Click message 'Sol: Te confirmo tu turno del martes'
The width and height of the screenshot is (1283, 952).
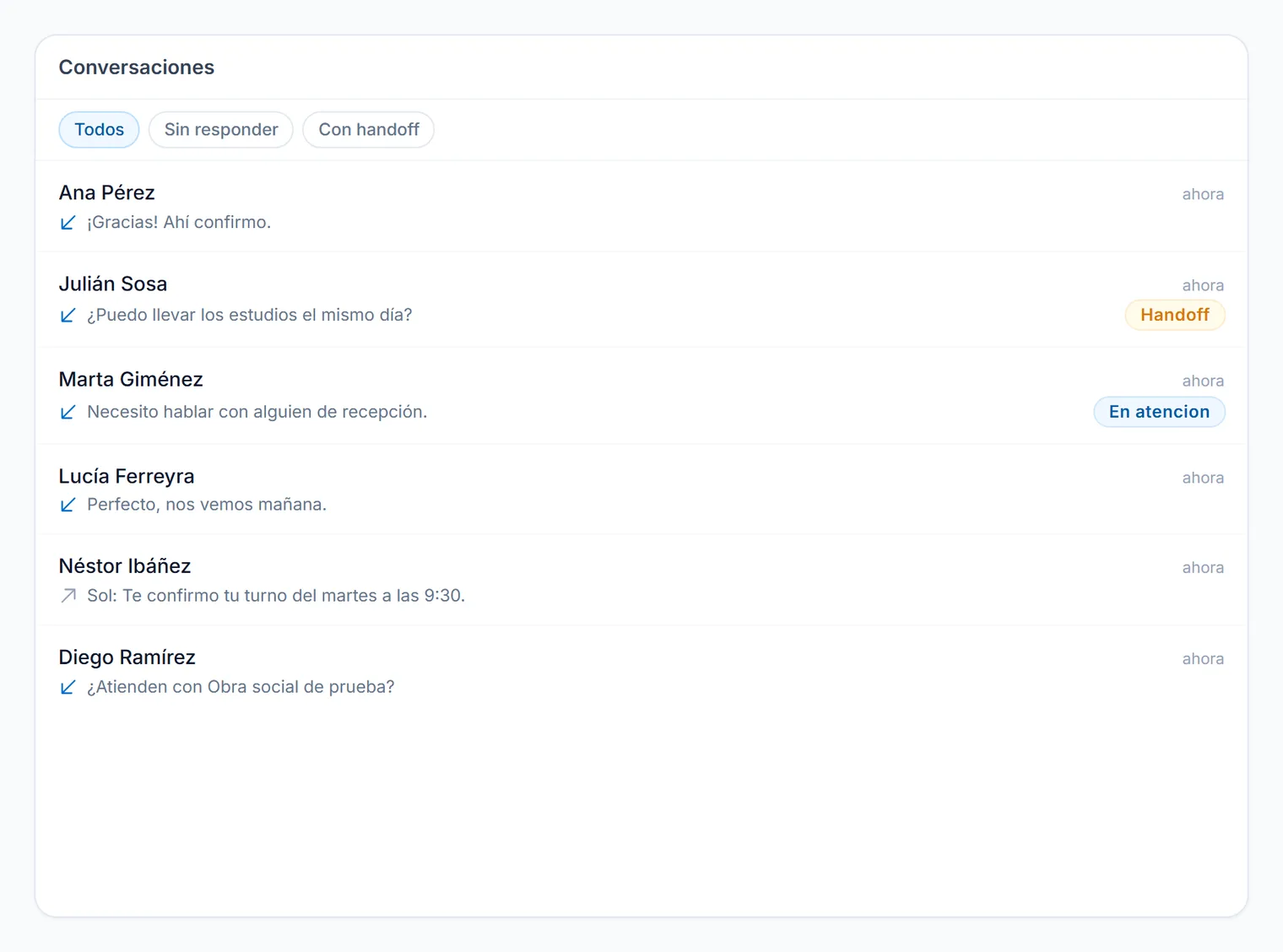pos(232,596)
